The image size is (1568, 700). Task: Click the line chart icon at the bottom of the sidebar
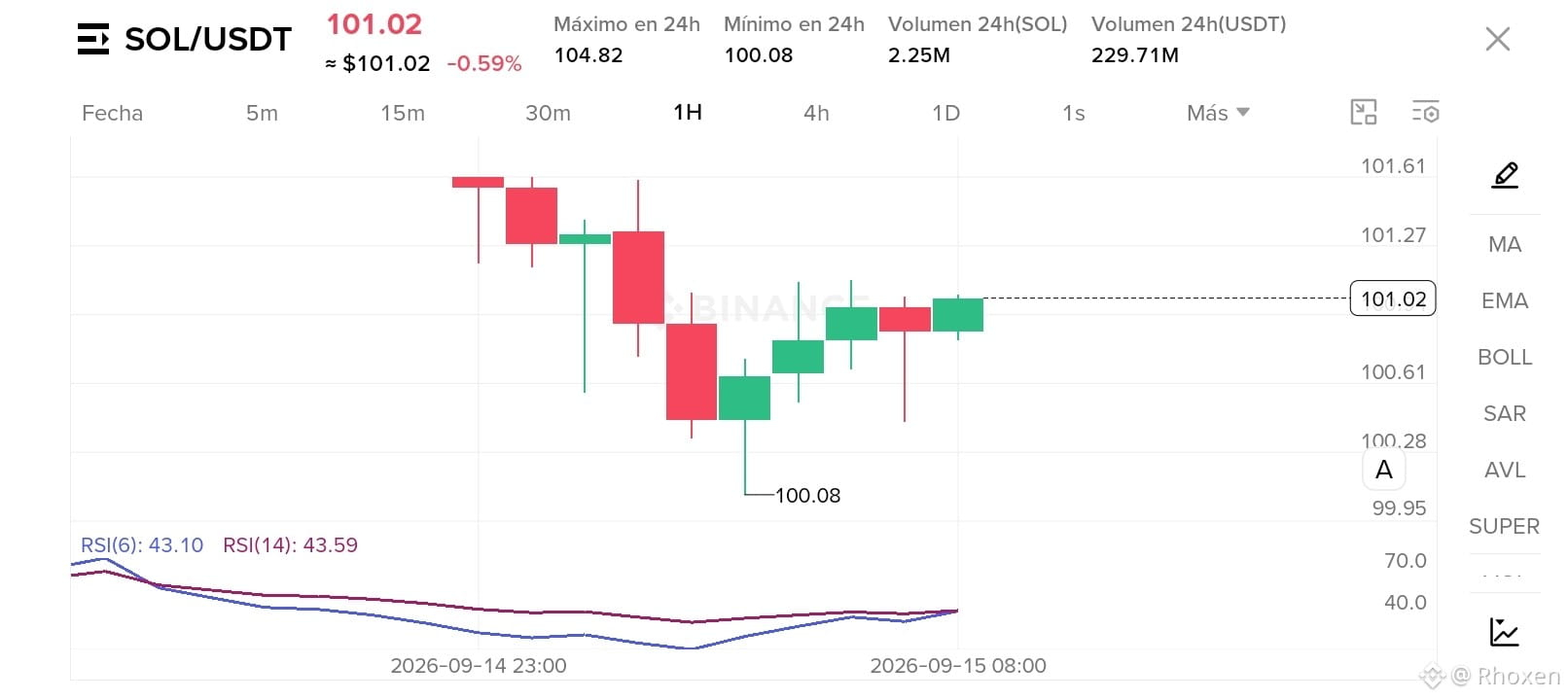(x=1504, y=632)
